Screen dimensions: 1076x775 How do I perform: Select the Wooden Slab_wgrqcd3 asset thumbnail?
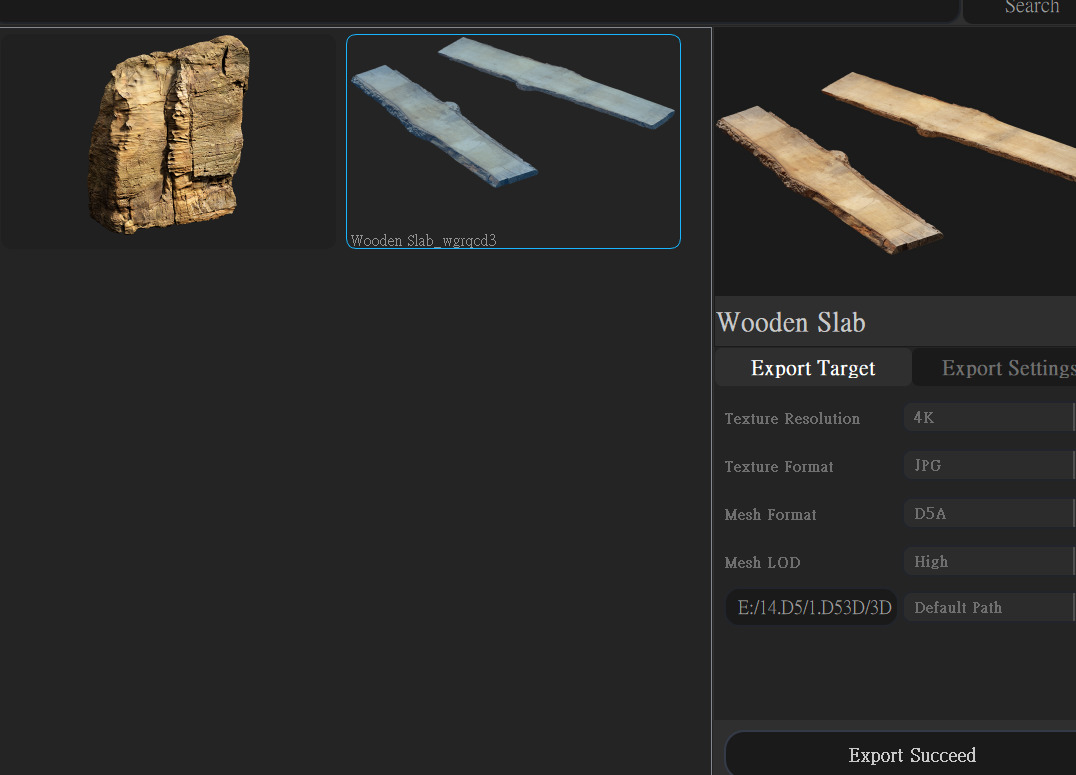pyautogui.click(x=513, y=141)
